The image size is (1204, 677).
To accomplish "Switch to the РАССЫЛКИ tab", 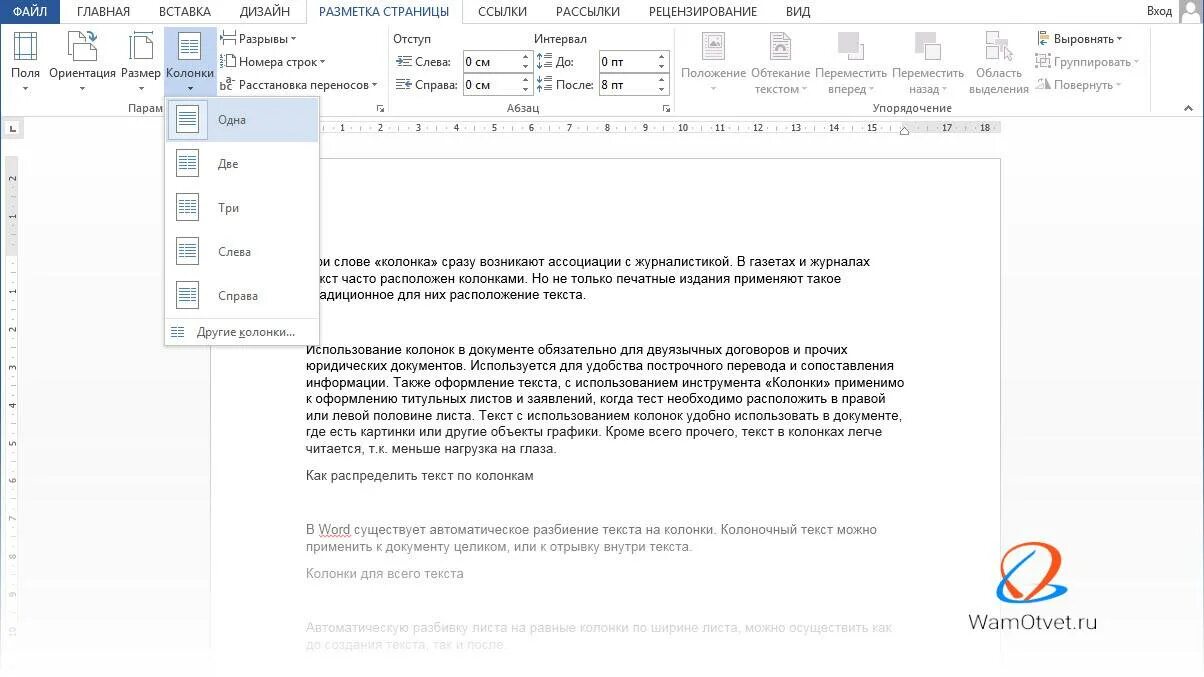I will [x=588, y=12].
